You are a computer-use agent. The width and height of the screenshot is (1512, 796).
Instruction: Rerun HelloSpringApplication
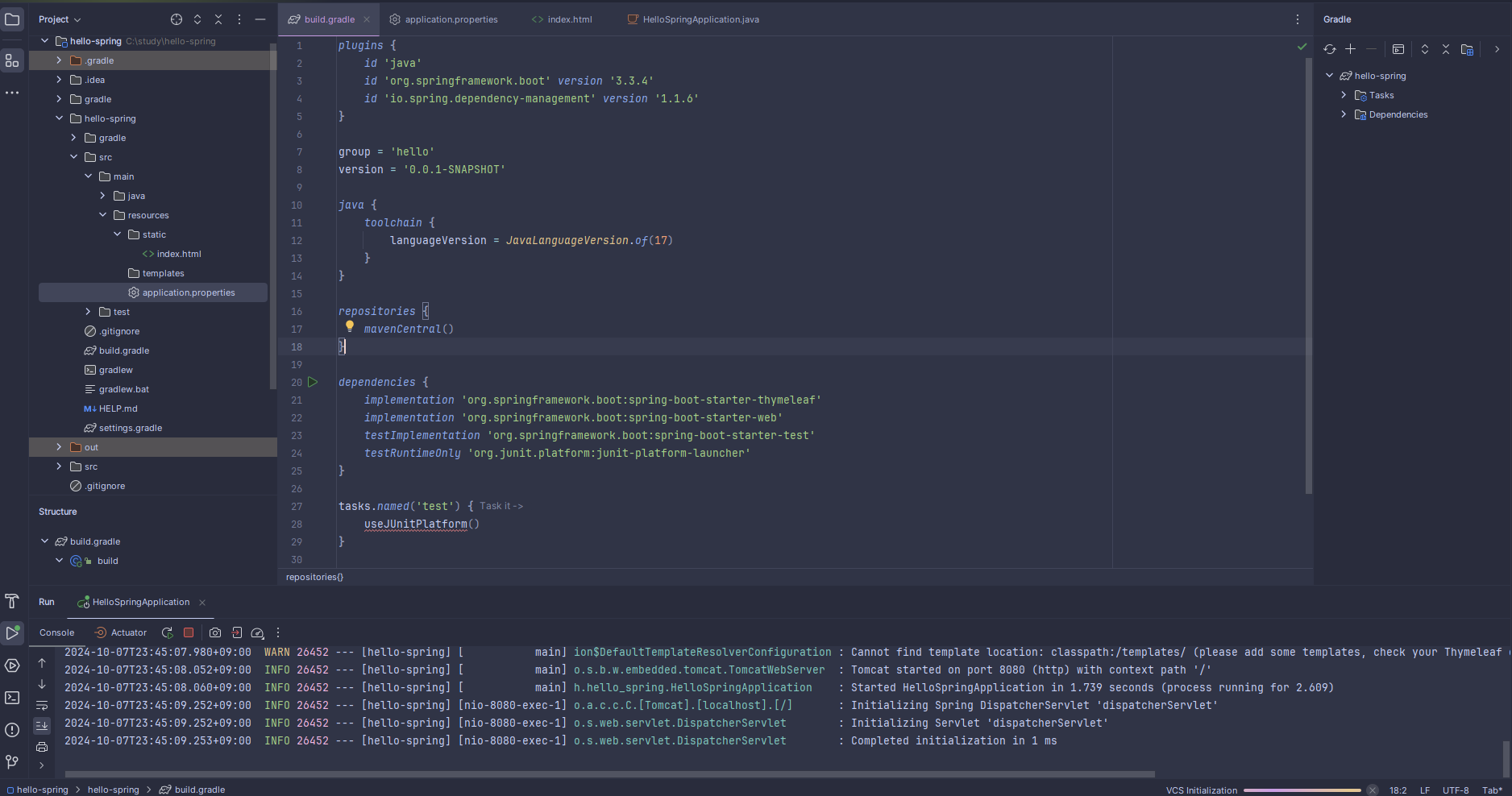167,632
